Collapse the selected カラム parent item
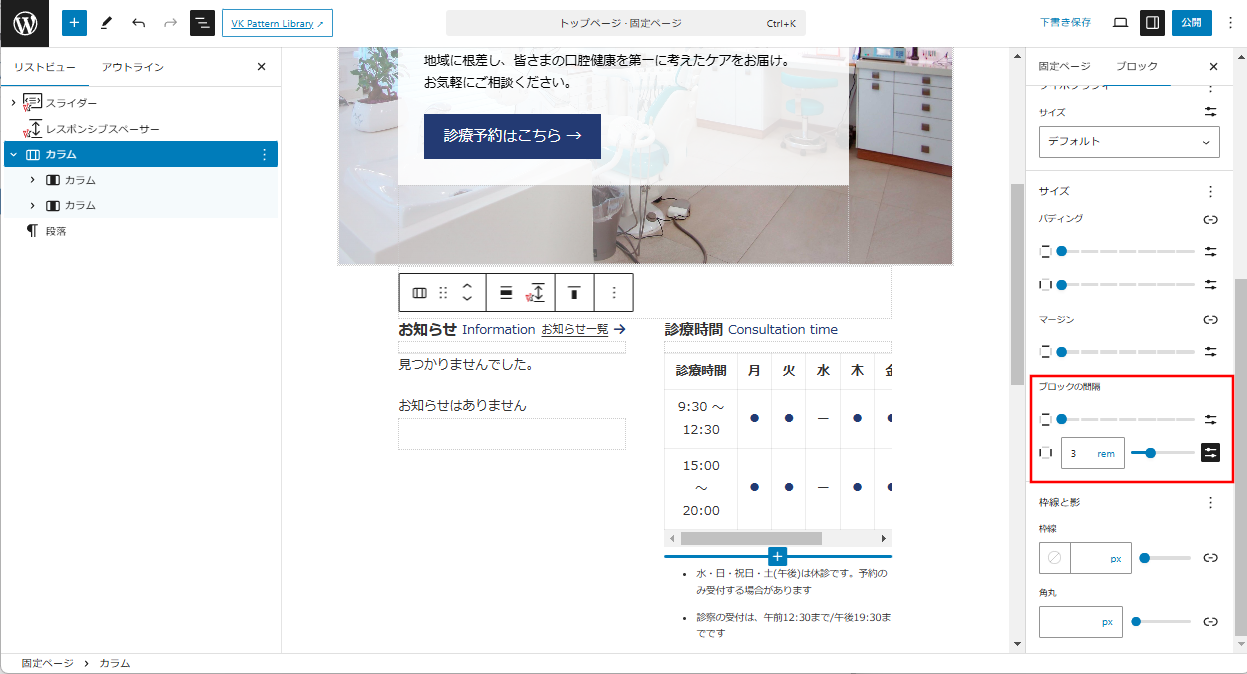1247x674 pixels. click(x=13, y=155)
